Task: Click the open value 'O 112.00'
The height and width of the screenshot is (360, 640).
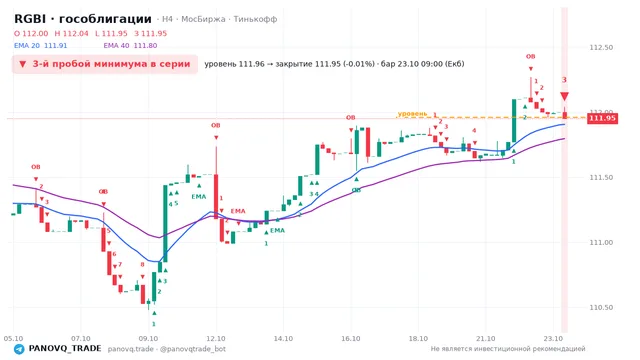Action: click(31, 33)
